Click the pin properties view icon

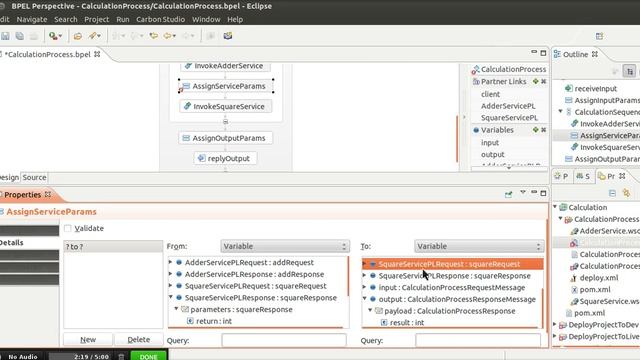tap(508, 194)
